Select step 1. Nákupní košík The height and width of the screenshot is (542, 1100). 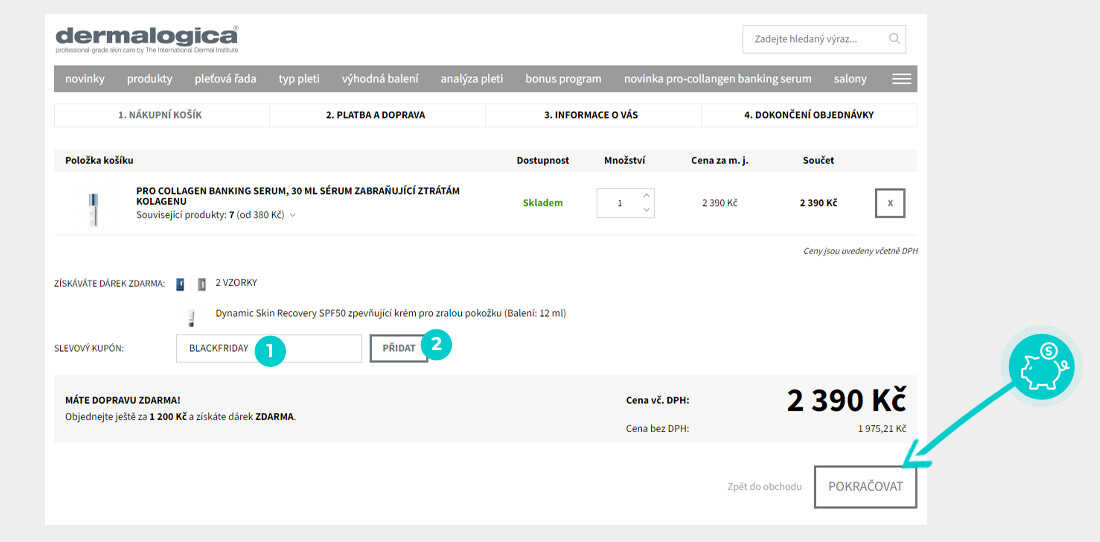tap(161, 115)
